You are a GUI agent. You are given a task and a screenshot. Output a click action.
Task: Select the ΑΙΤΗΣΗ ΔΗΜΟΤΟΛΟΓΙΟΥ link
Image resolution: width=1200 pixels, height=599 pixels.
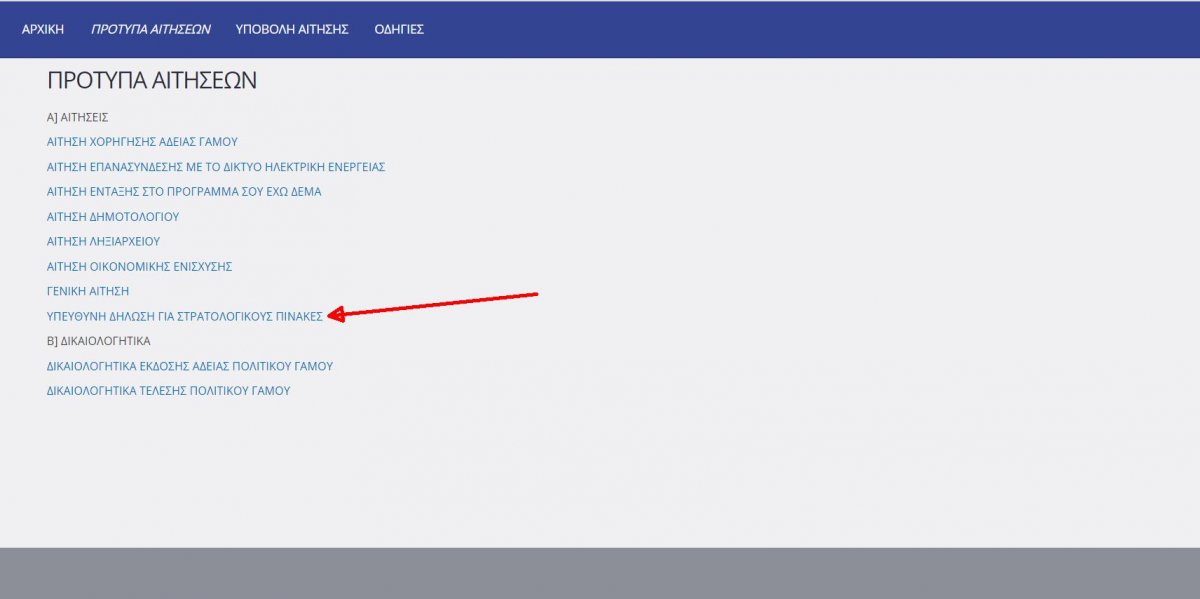point(113,216)
